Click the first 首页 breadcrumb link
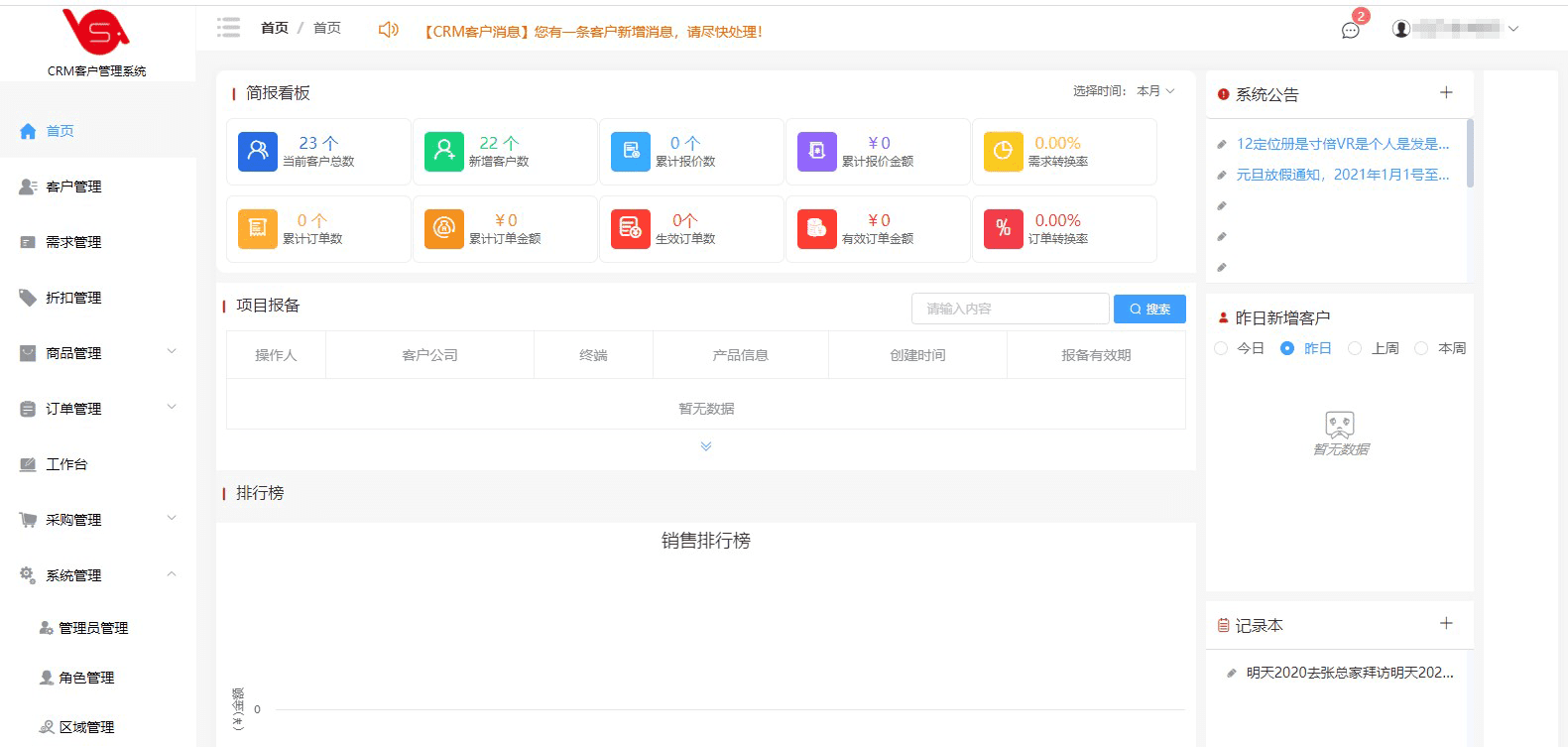The height and width of the screenshot is (747, 1568). [275, 28]
